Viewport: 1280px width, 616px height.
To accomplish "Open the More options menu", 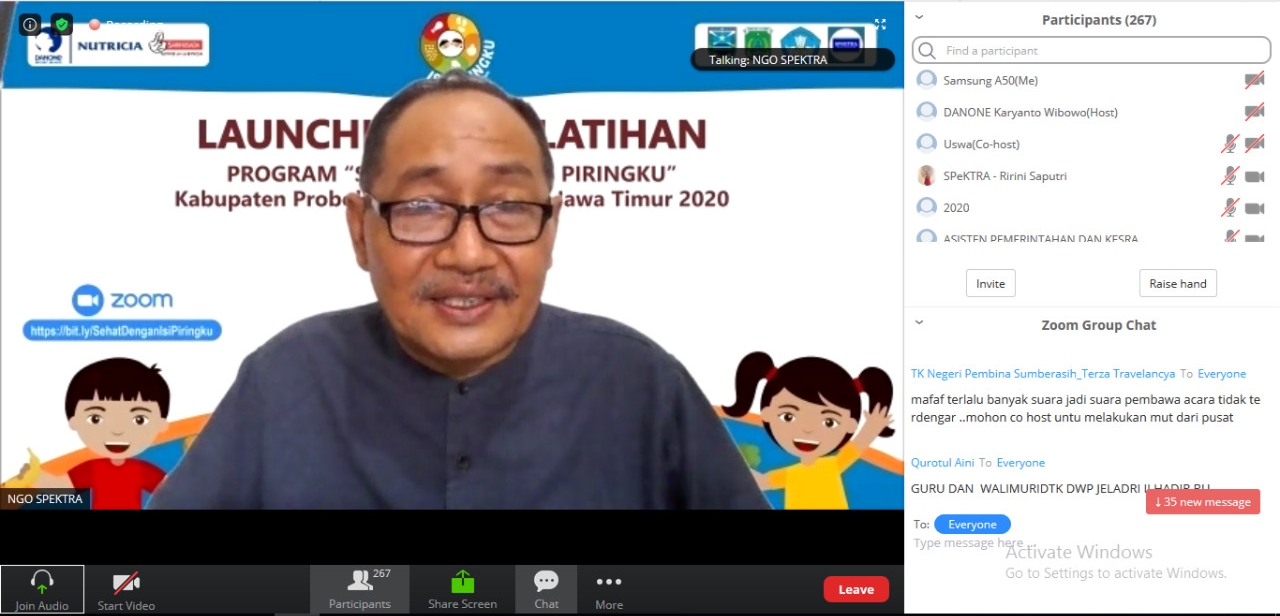I will pos(609,589).
